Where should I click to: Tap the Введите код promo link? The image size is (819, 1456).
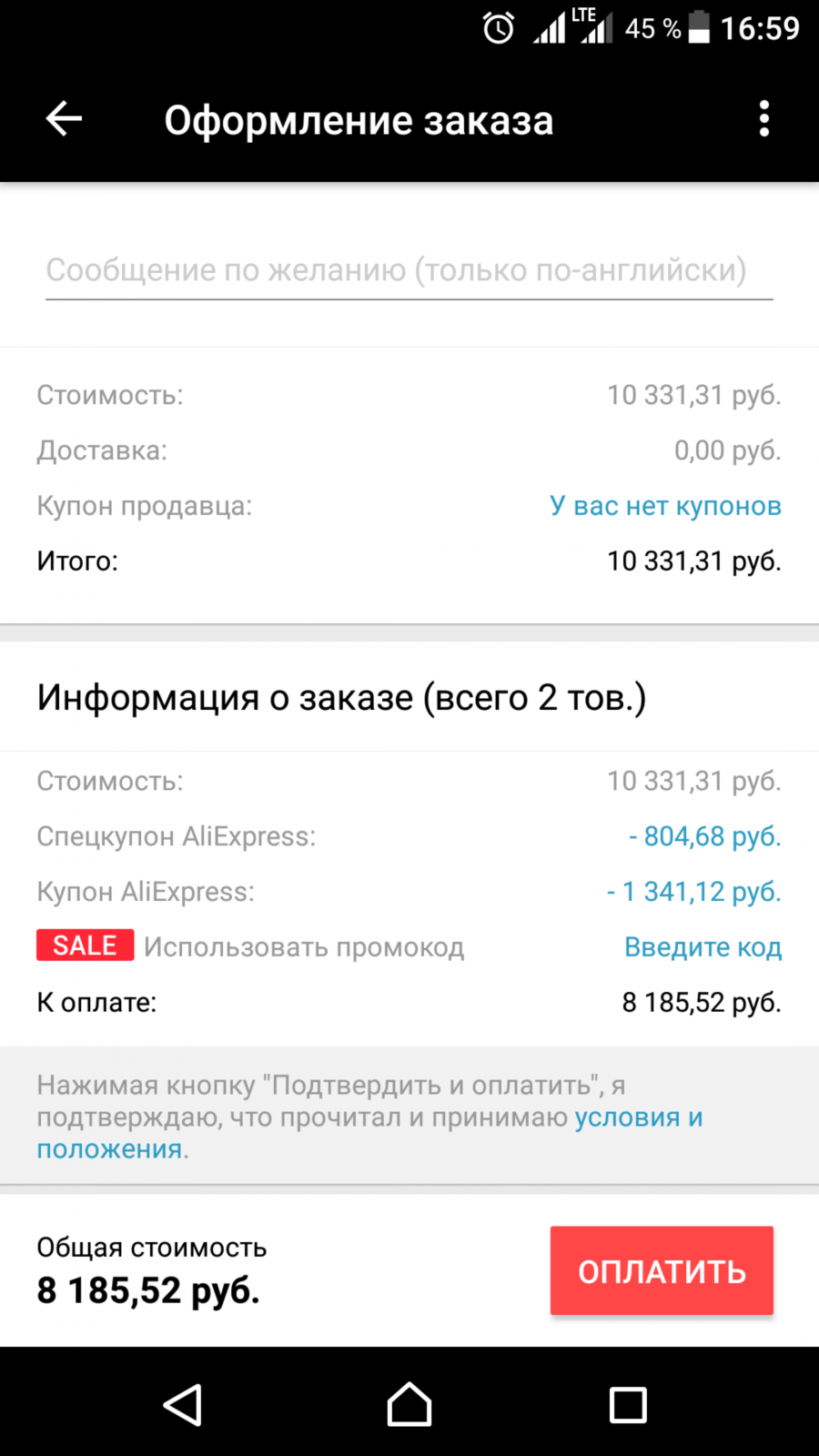[703, 947]
